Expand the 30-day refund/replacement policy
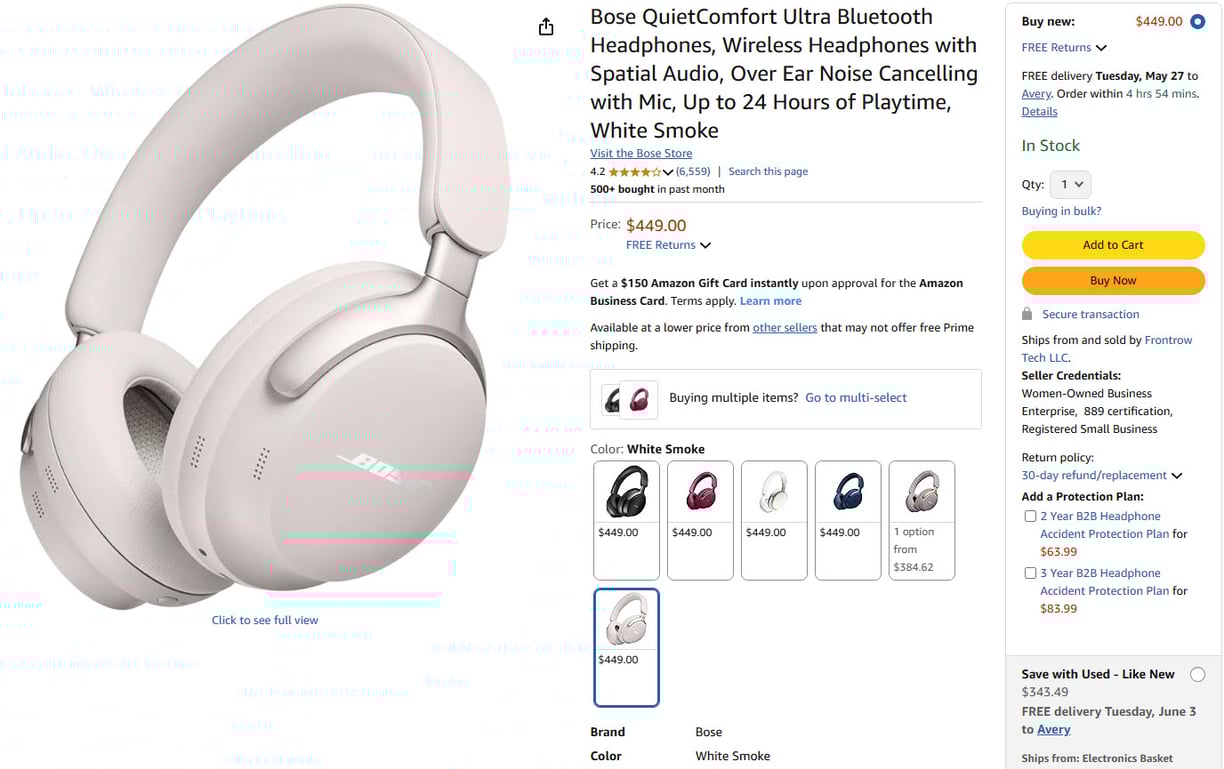The height and width of the screenshot is (769, 1224). [x=1102, y=475]
